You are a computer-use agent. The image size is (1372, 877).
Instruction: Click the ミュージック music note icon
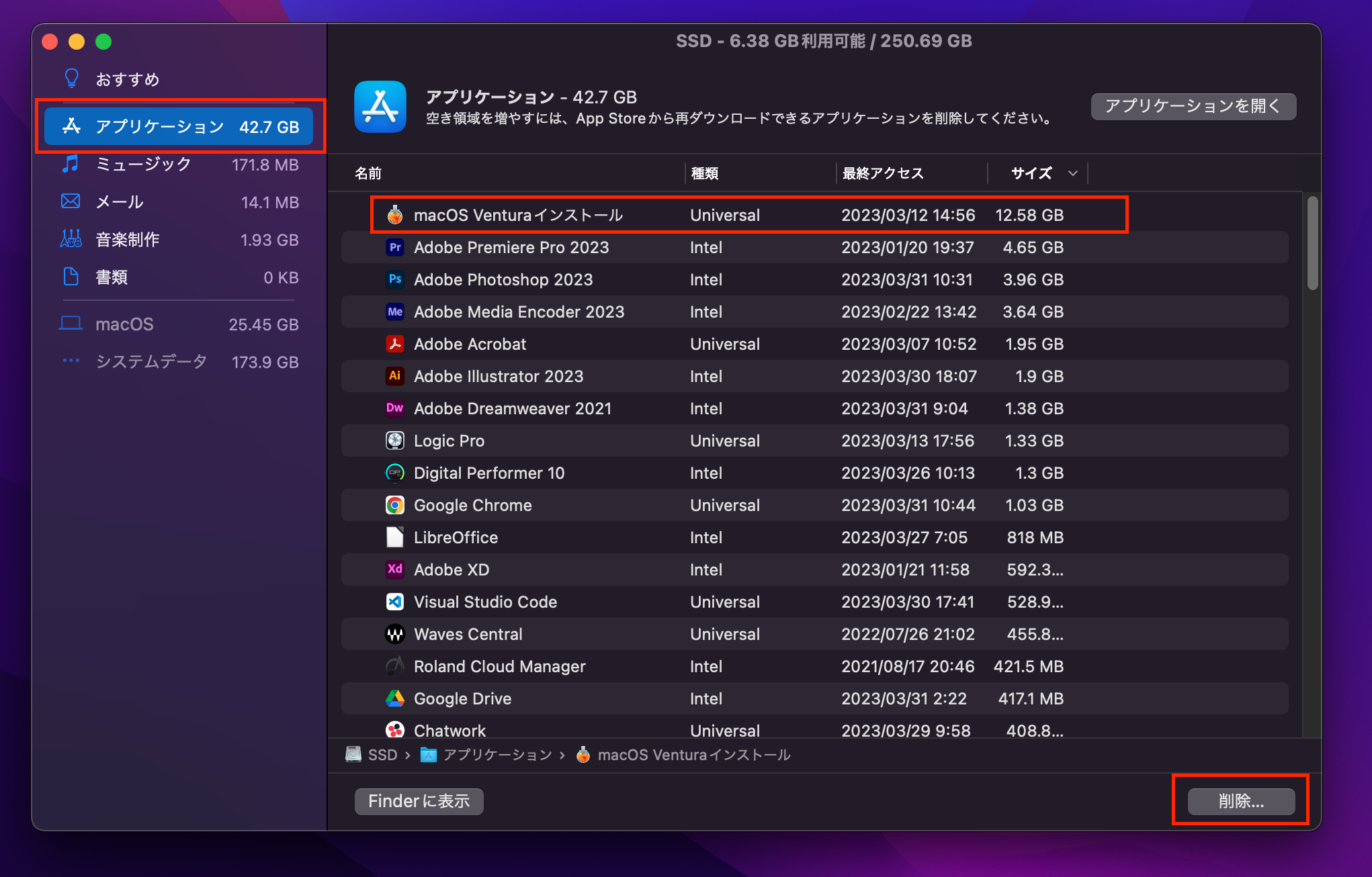click(x=71, y=164)
